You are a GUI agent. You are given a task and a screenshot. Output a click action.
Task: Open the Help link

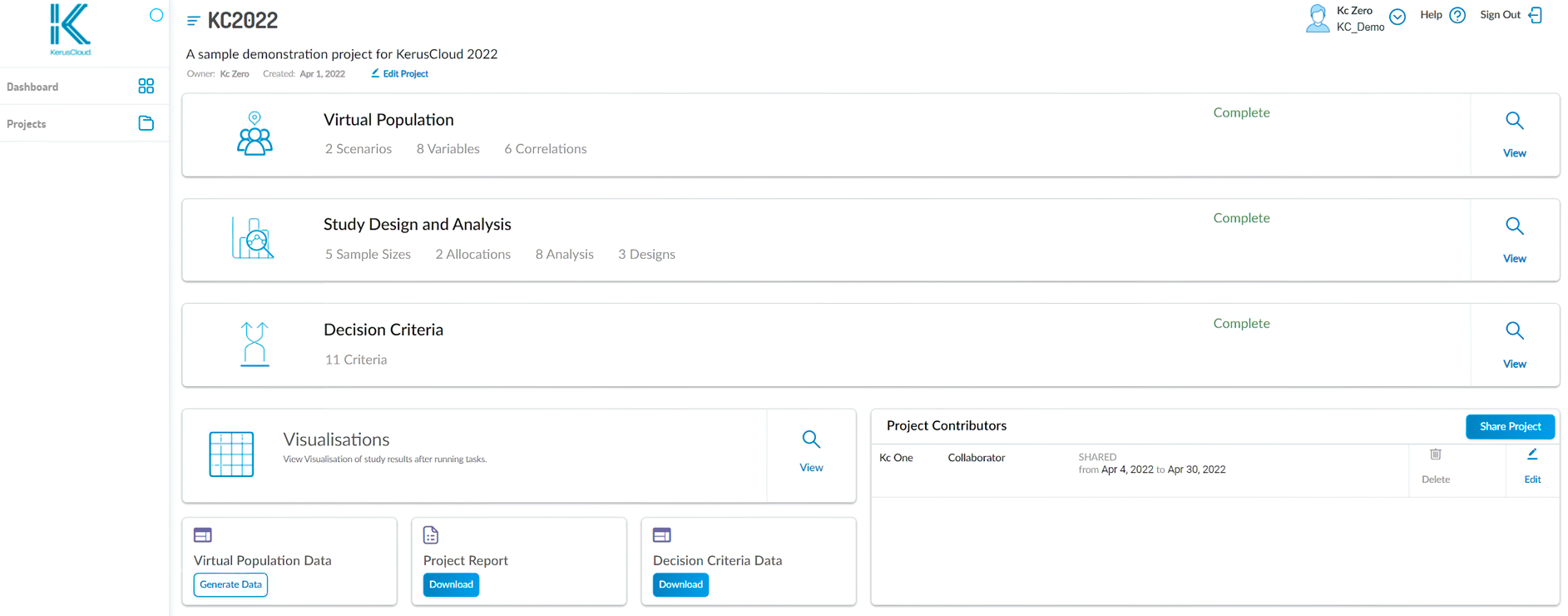pos(1431,15)
